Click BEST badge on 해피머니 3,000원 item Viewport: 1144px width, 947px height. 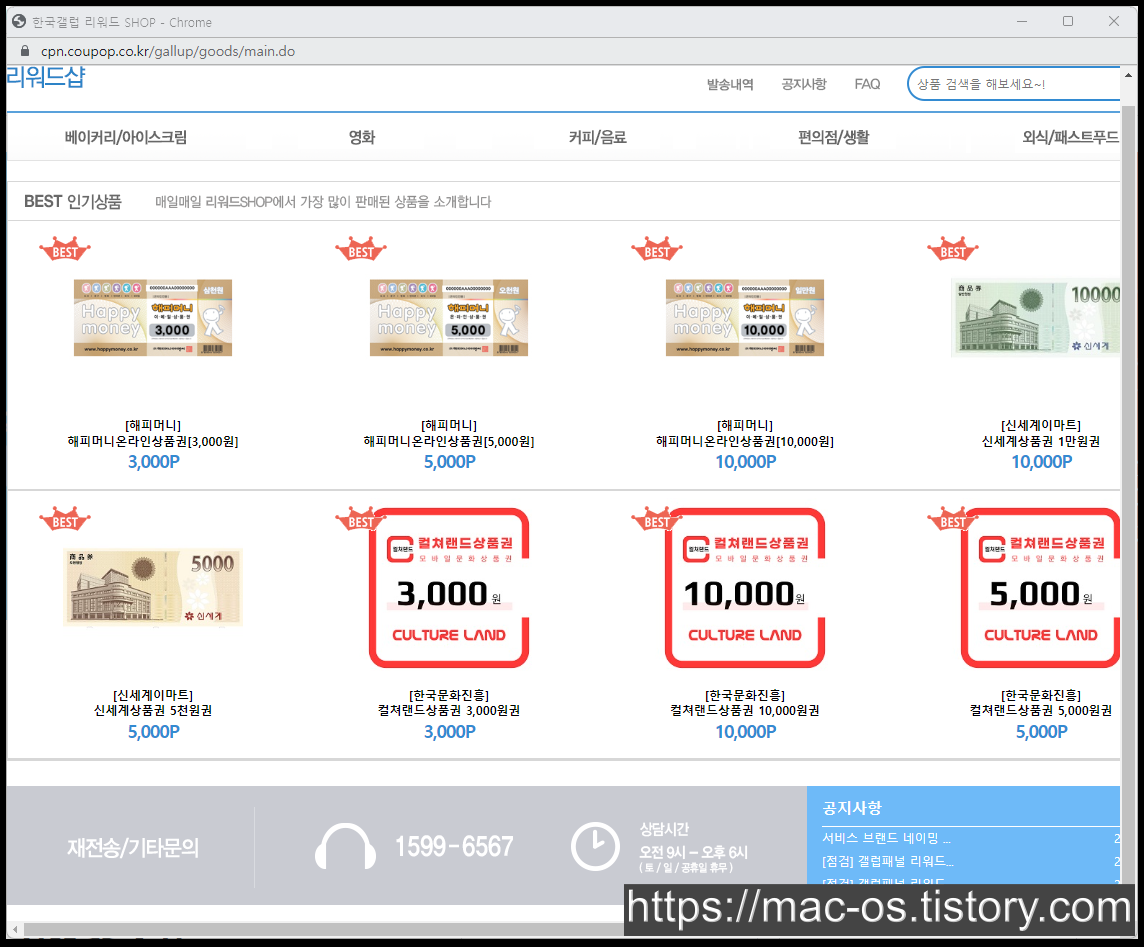coord(65,250)
